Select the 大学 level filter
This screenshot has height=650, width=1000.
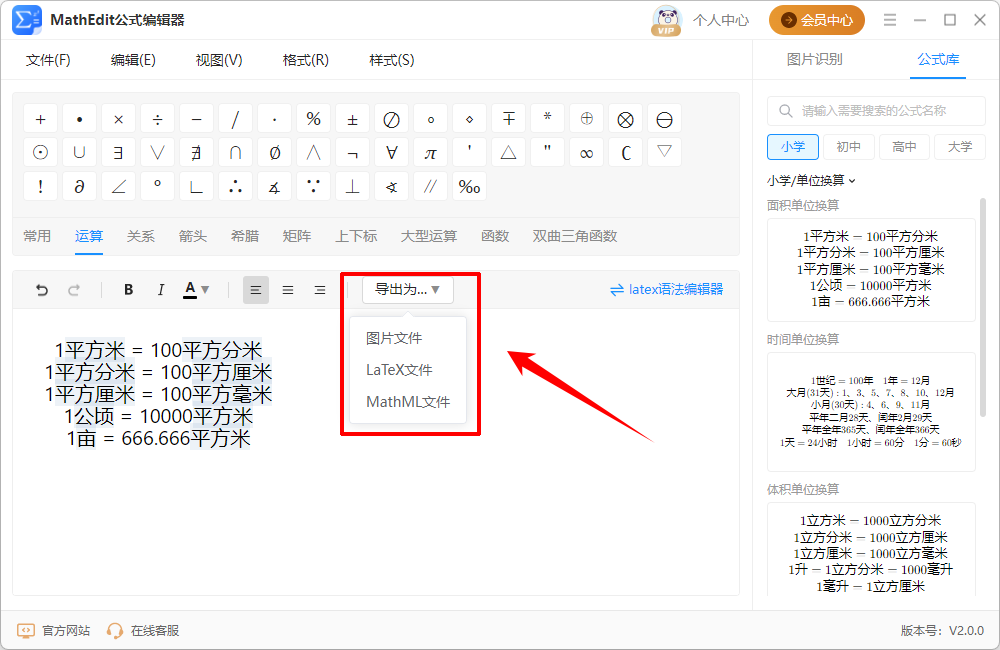(960, 147)
